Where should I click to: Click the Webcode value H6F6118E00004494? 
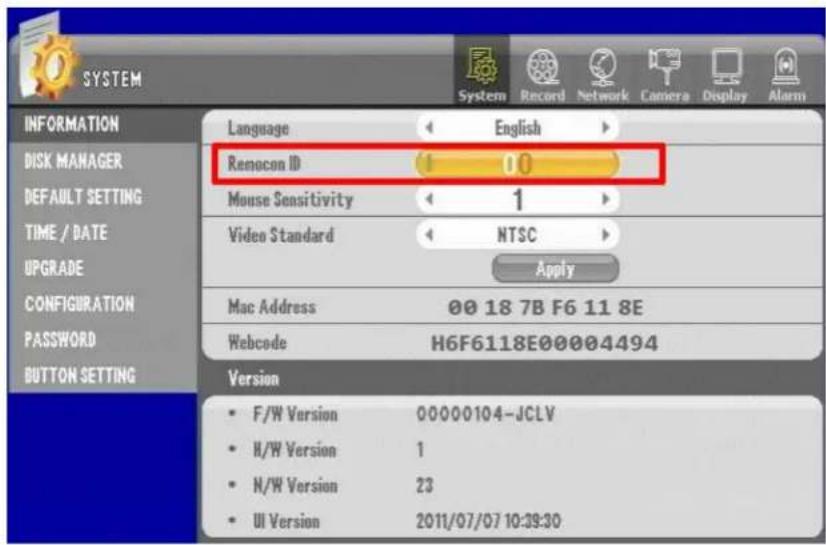(544, 343)
